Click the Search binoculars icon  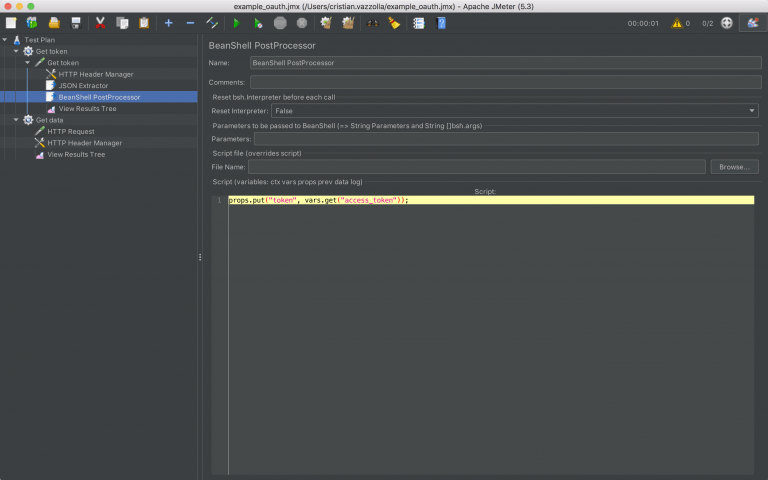373,23
